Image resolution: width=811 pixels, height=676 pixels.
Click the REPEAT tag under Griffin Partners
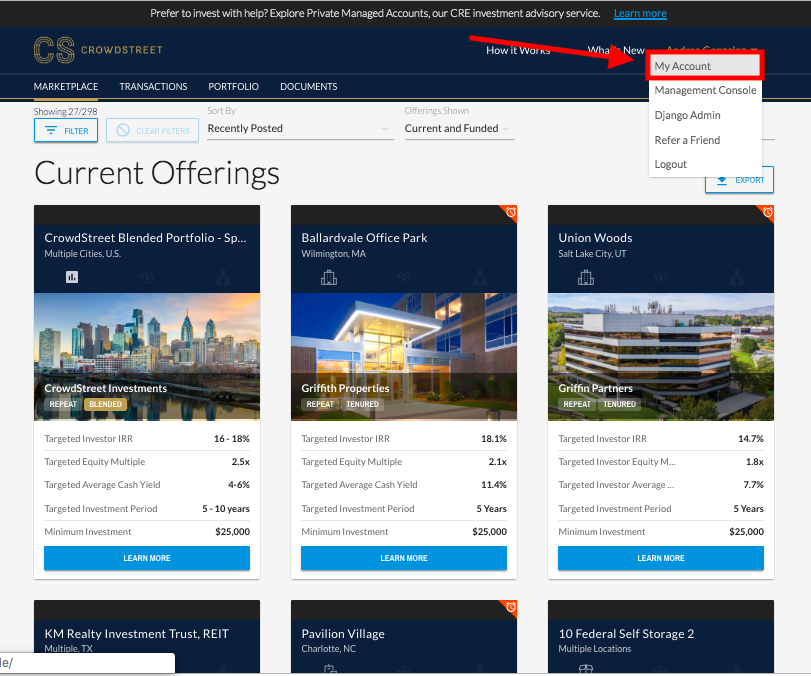tap(577, 404)
